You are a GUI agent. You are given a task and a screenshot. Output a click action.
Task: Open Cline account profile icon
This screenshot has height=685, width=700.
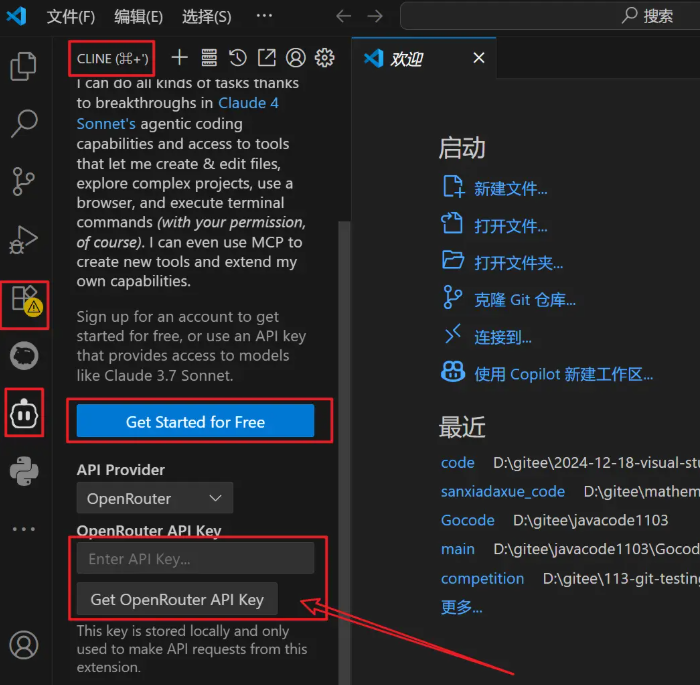pyautogui.click(x=296, y=58)
